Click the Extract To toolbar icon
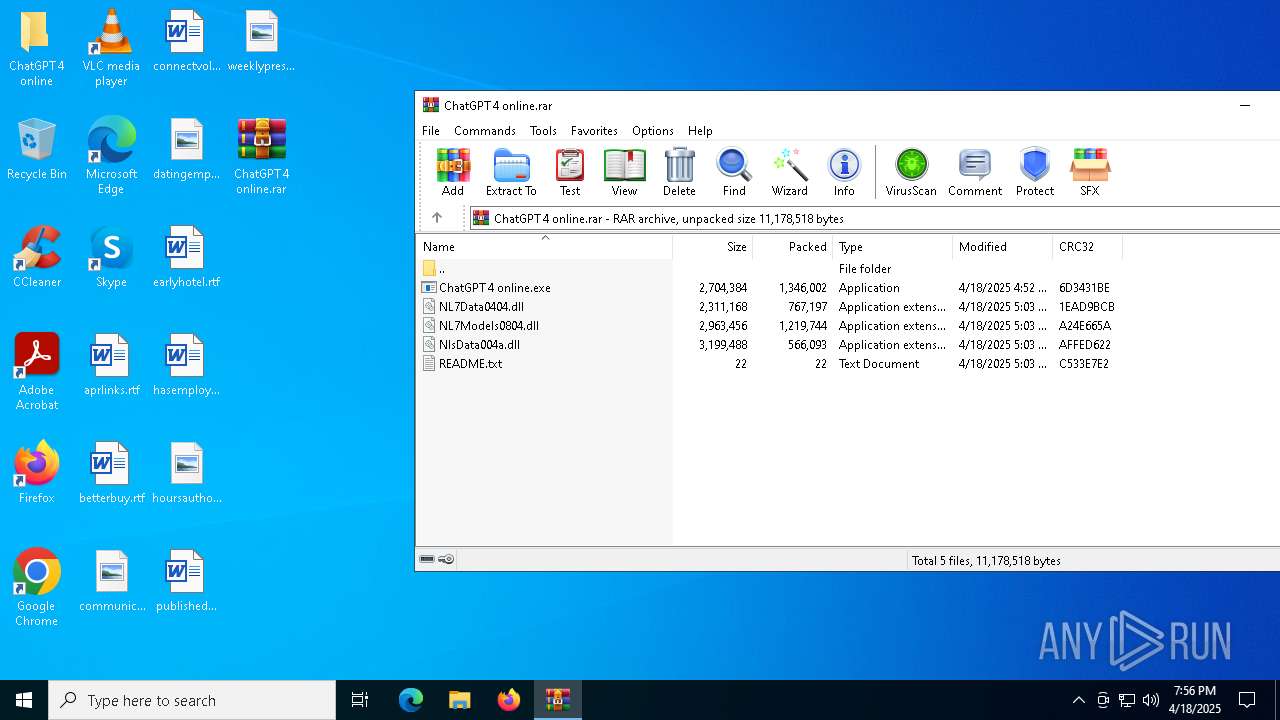 pos(511,172)
